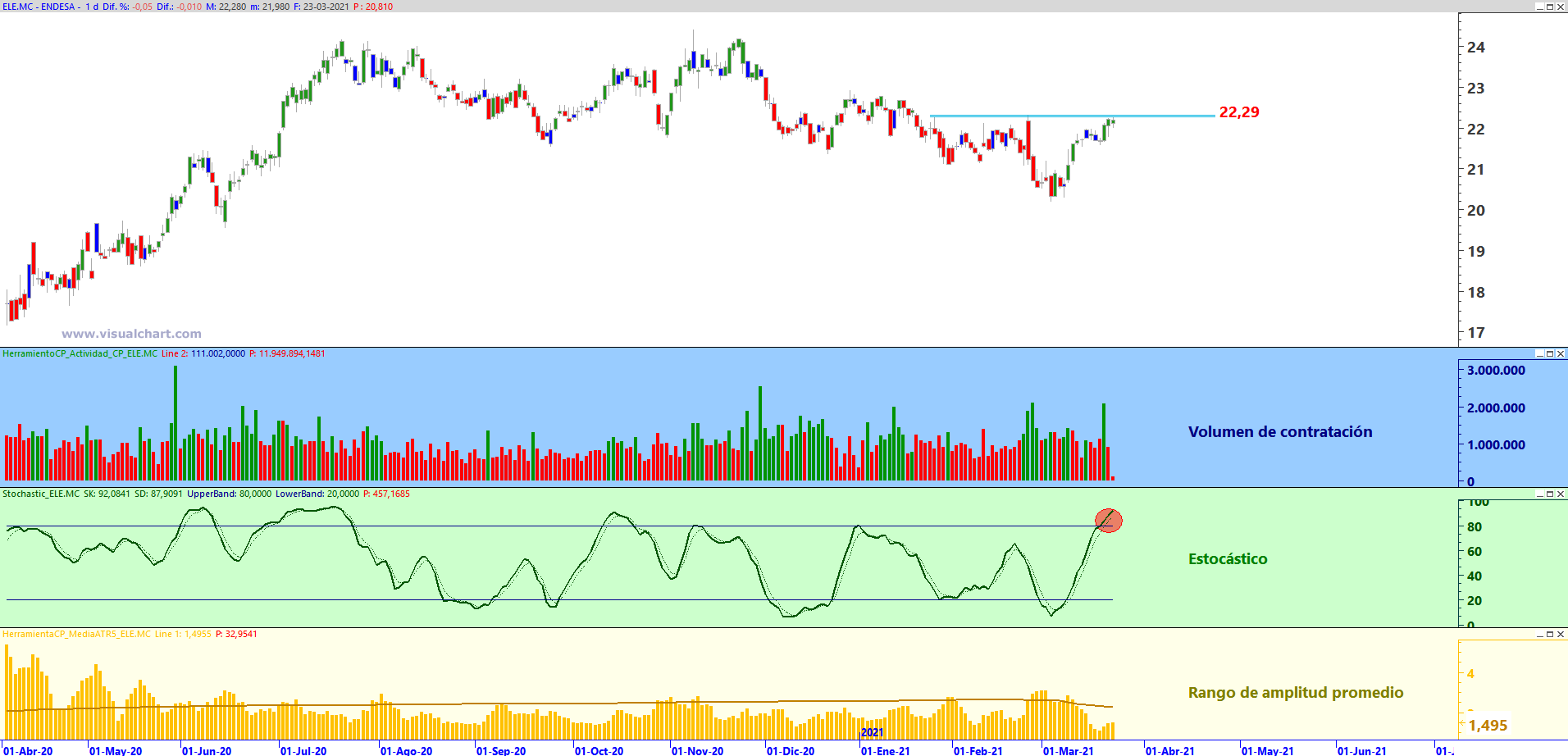Click the "1,495" ATR axis value

(1488, 726)
